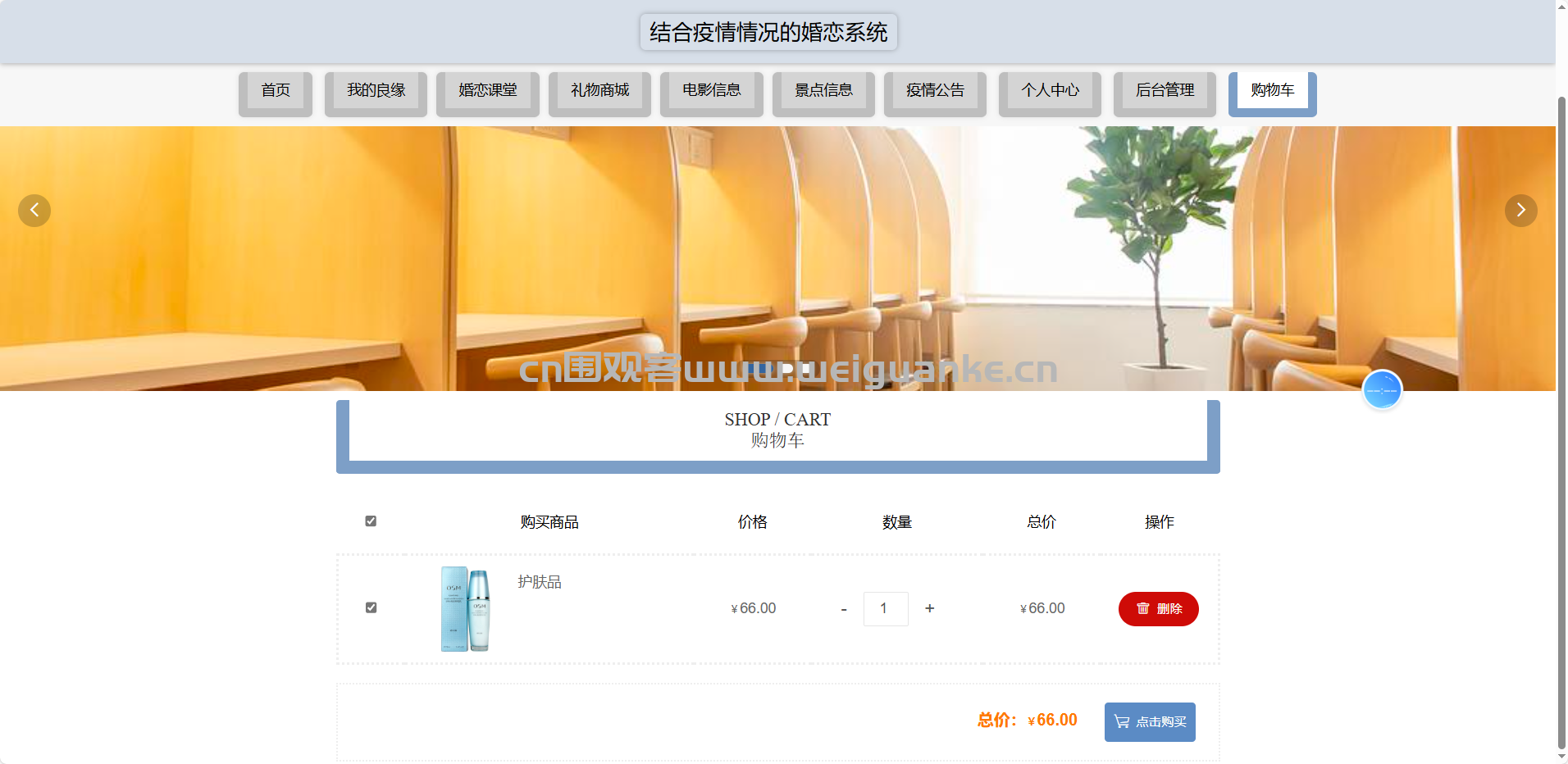1568x764 pixels.
Task: Click the page vertical scrollbar
Action: 1561,410
